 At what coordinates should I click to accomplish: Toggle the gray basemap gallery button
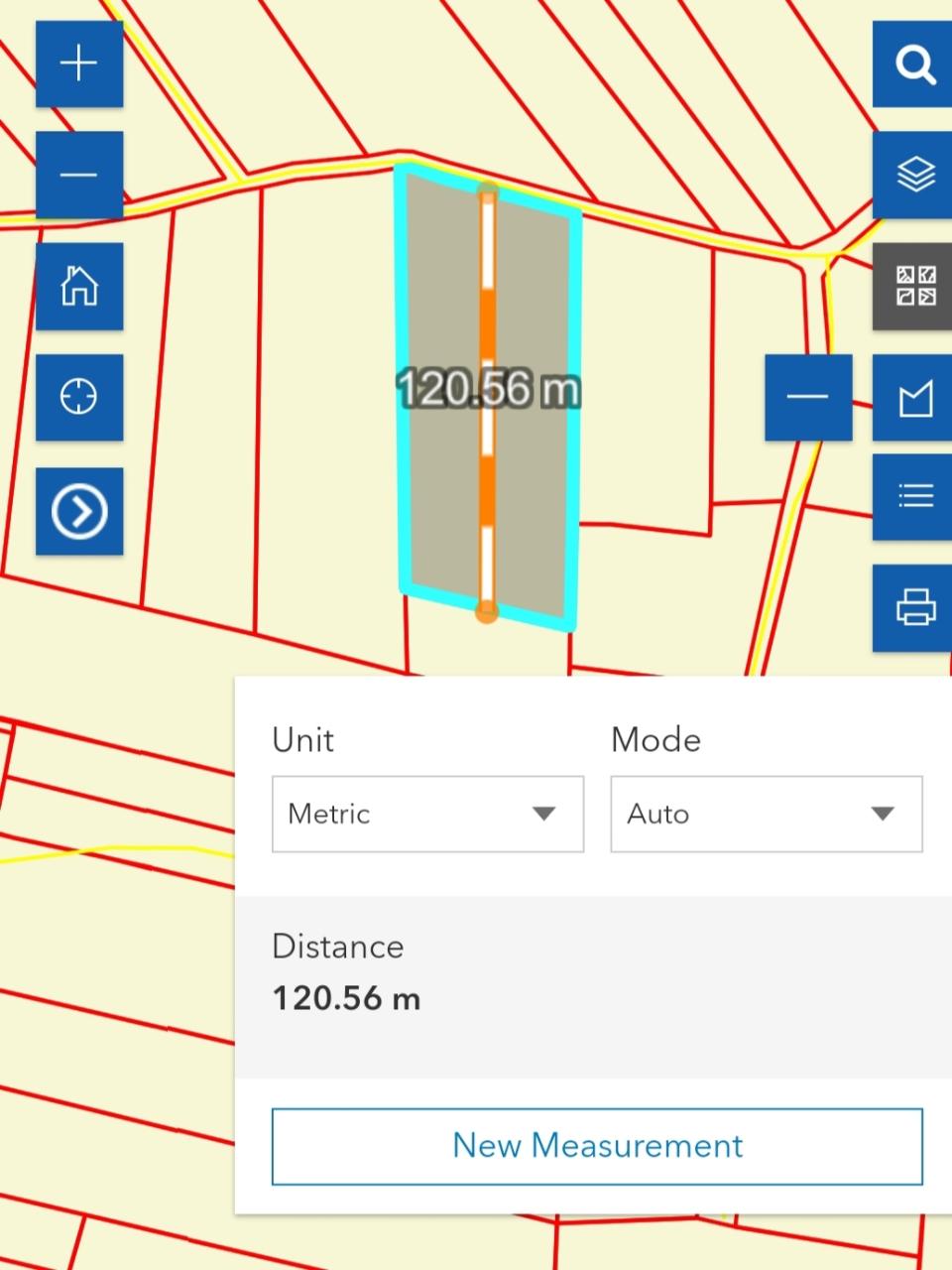[x=914, y=286]
